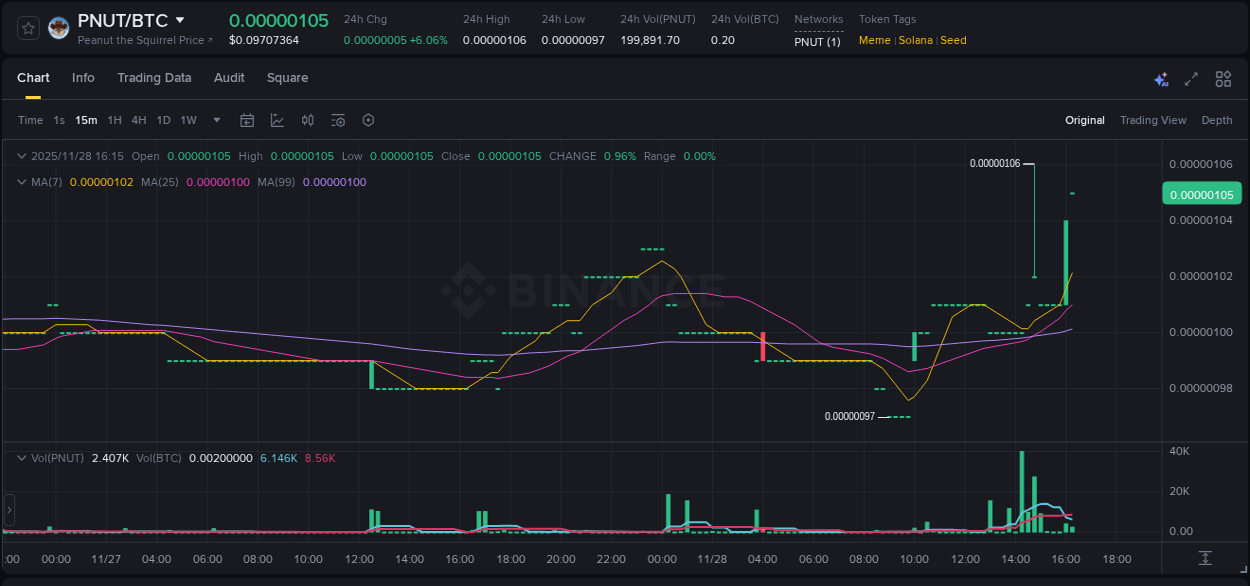Open the extra timeframe dropdown arrow
The height and width of the screenshot is (586, 1250).
pyautogui.click(x=215, y=120)
